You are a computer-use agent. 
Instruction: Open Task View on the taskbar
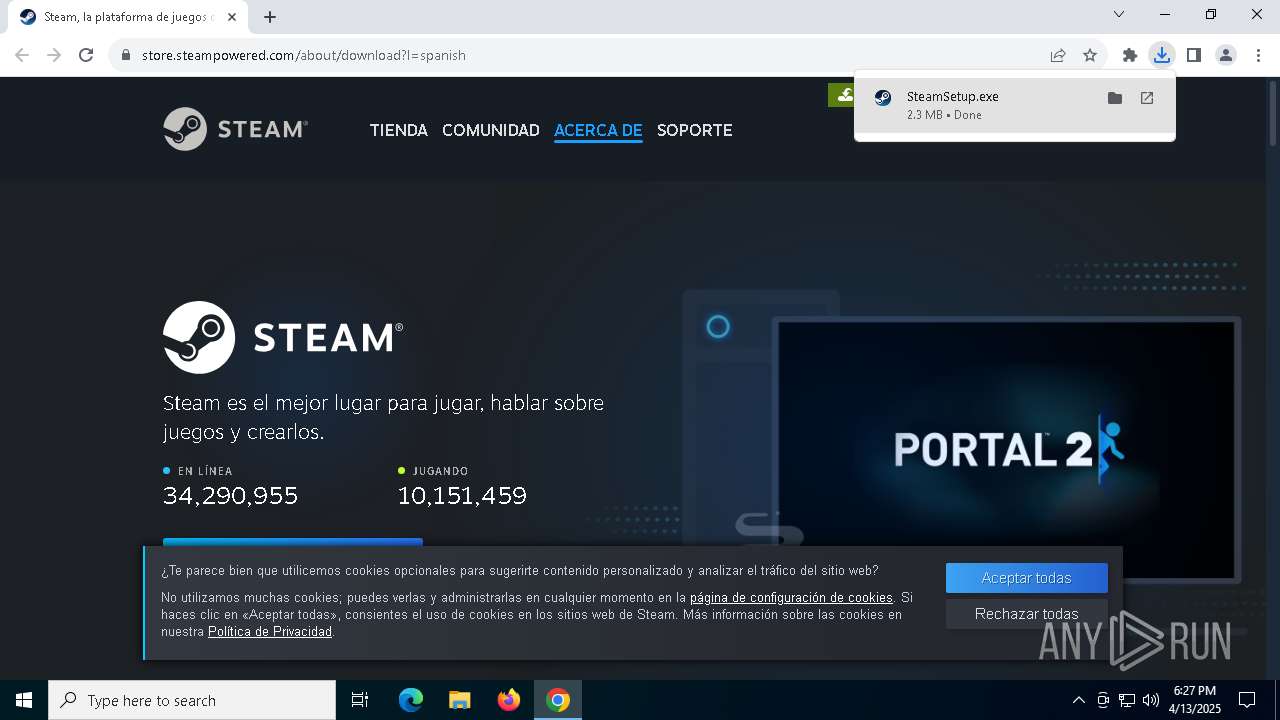tap(360, 700)
